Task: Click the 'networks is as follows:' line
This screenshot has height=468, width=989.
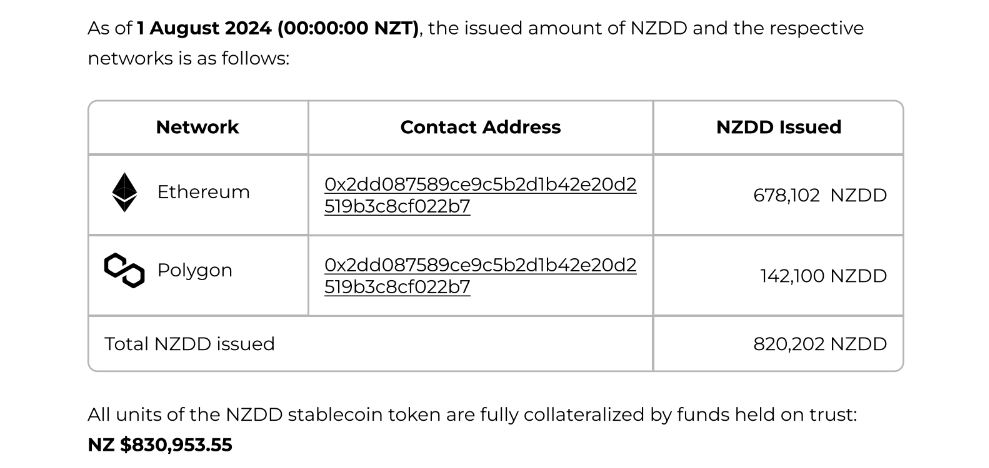Action: click(188, 59)
